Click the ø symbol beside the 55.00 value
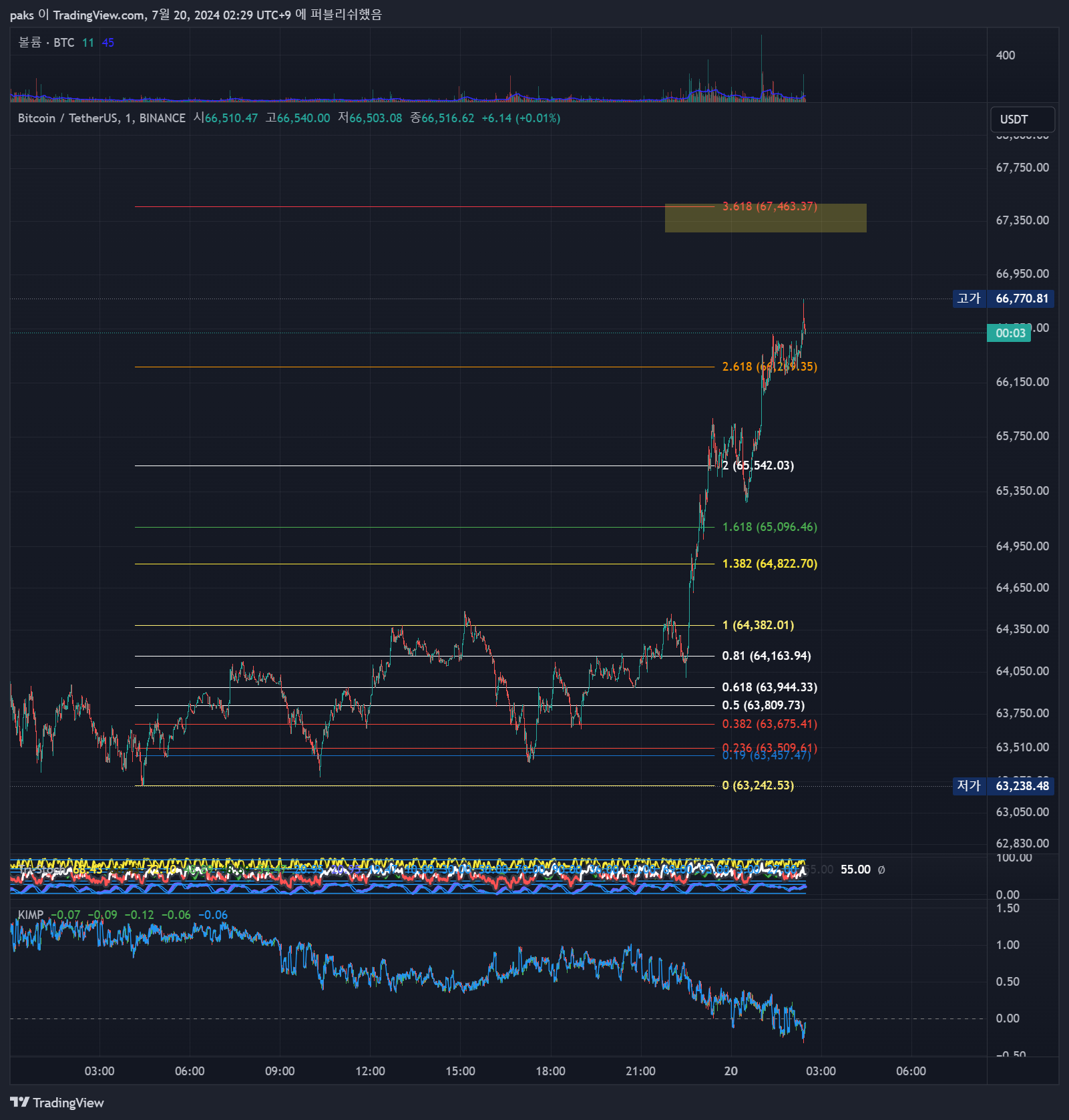 point(881,870)
